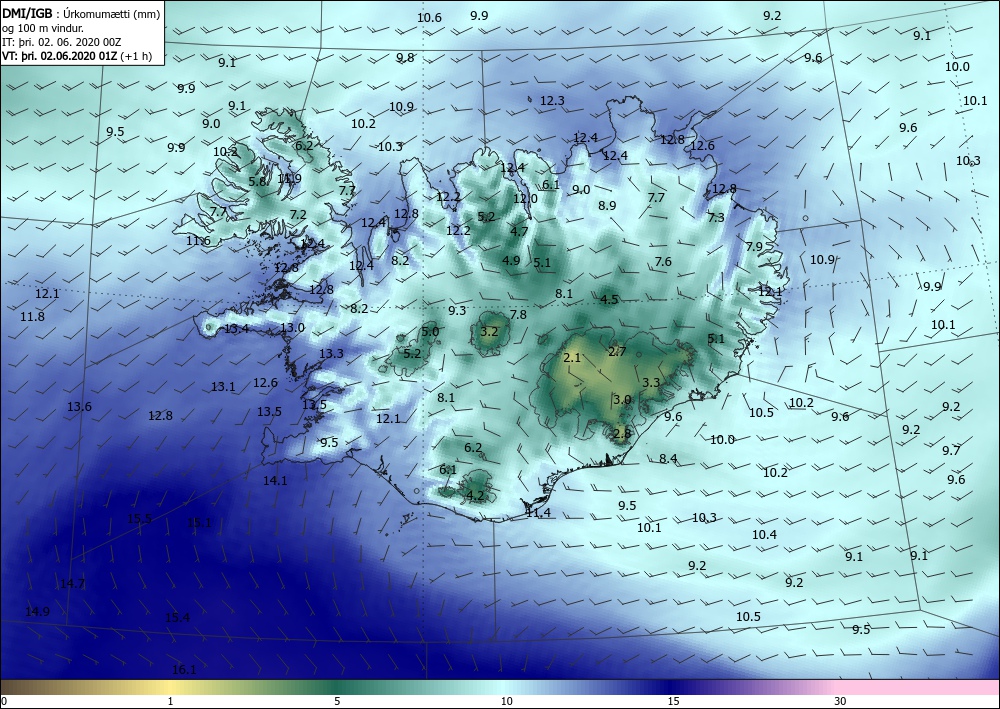Click the map value 9.3
Viewport: 1000px width, 709px height.
pos(457,311)
